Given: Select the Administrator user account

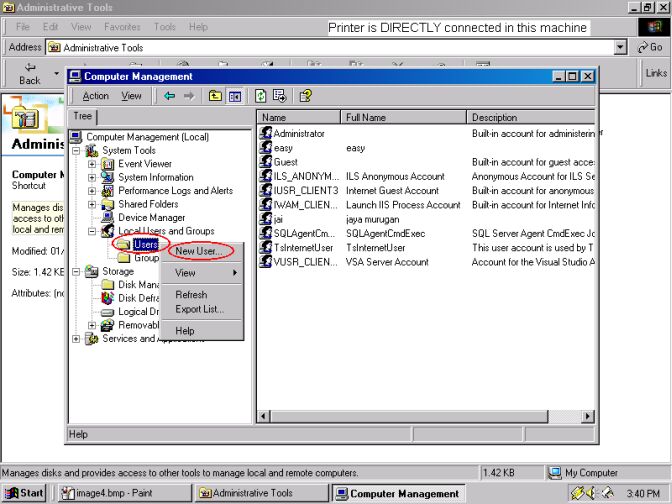Looking at the screenshot, I should 298,133.
